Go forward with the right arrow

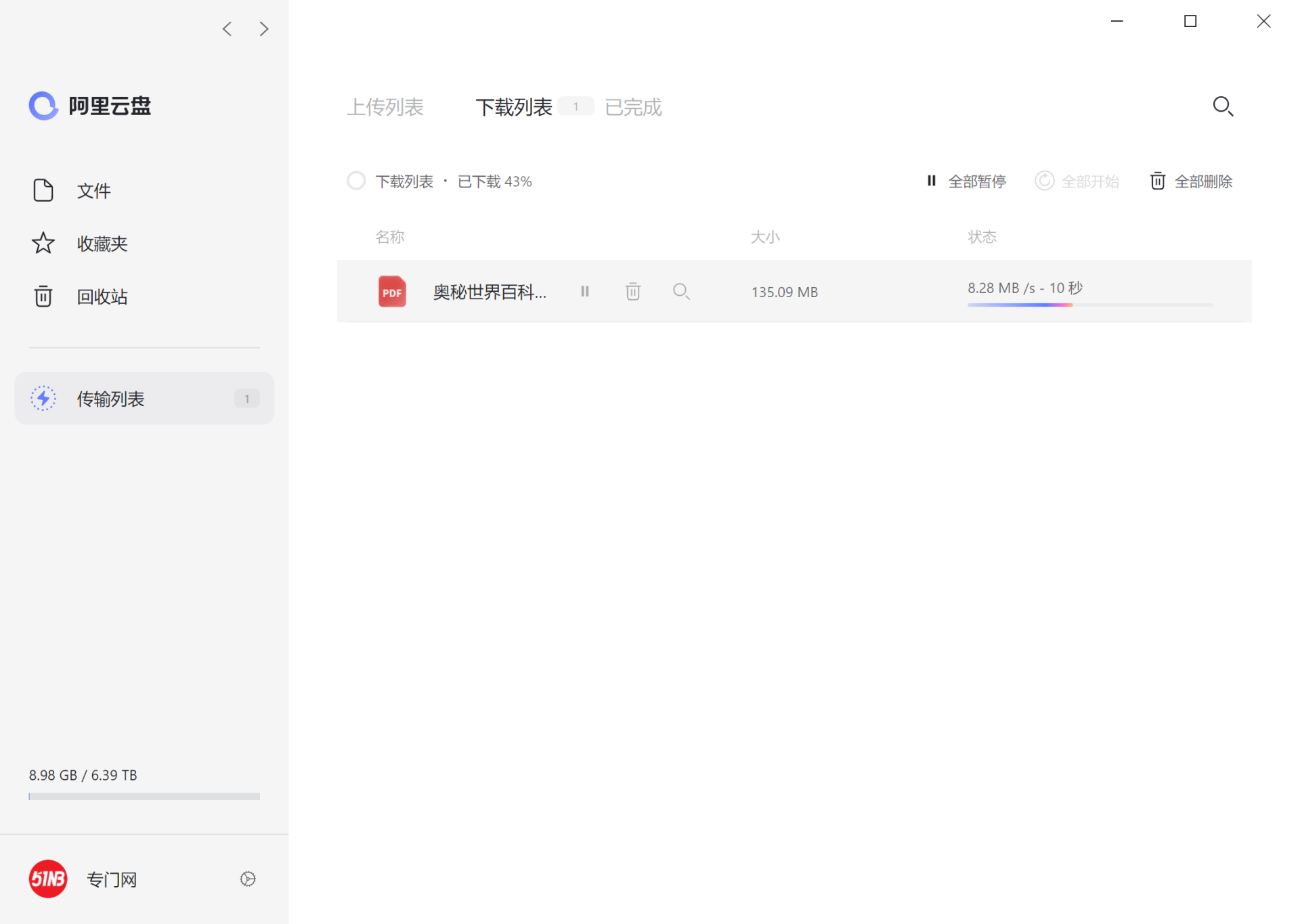coord(264,29)
